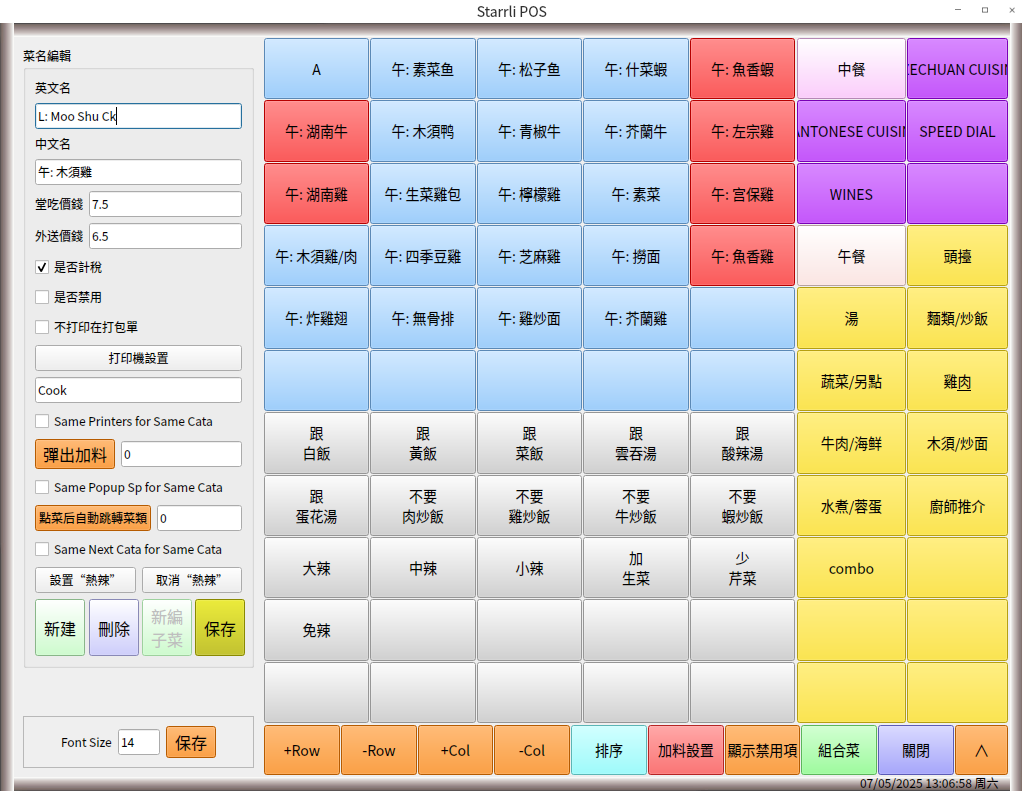Add a row with +Row button
This screenshot has height=791, width=1022.
302,750
